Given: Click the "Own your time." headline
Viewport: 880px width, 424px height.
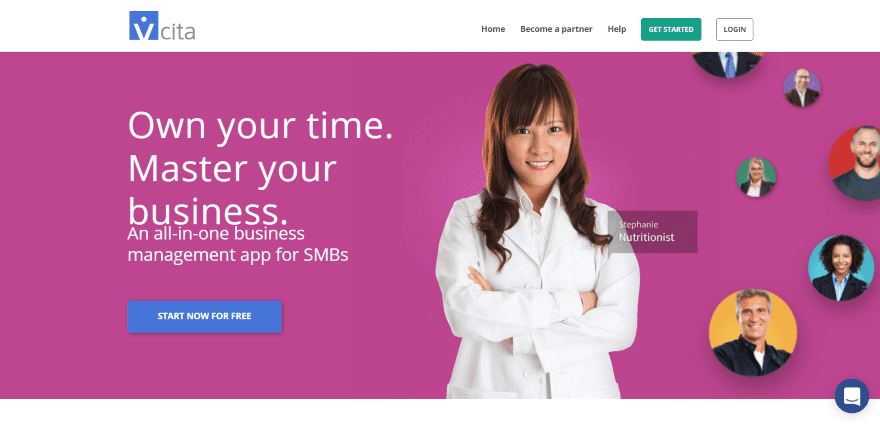Looking at the screenshot, I should coord(260,125).
